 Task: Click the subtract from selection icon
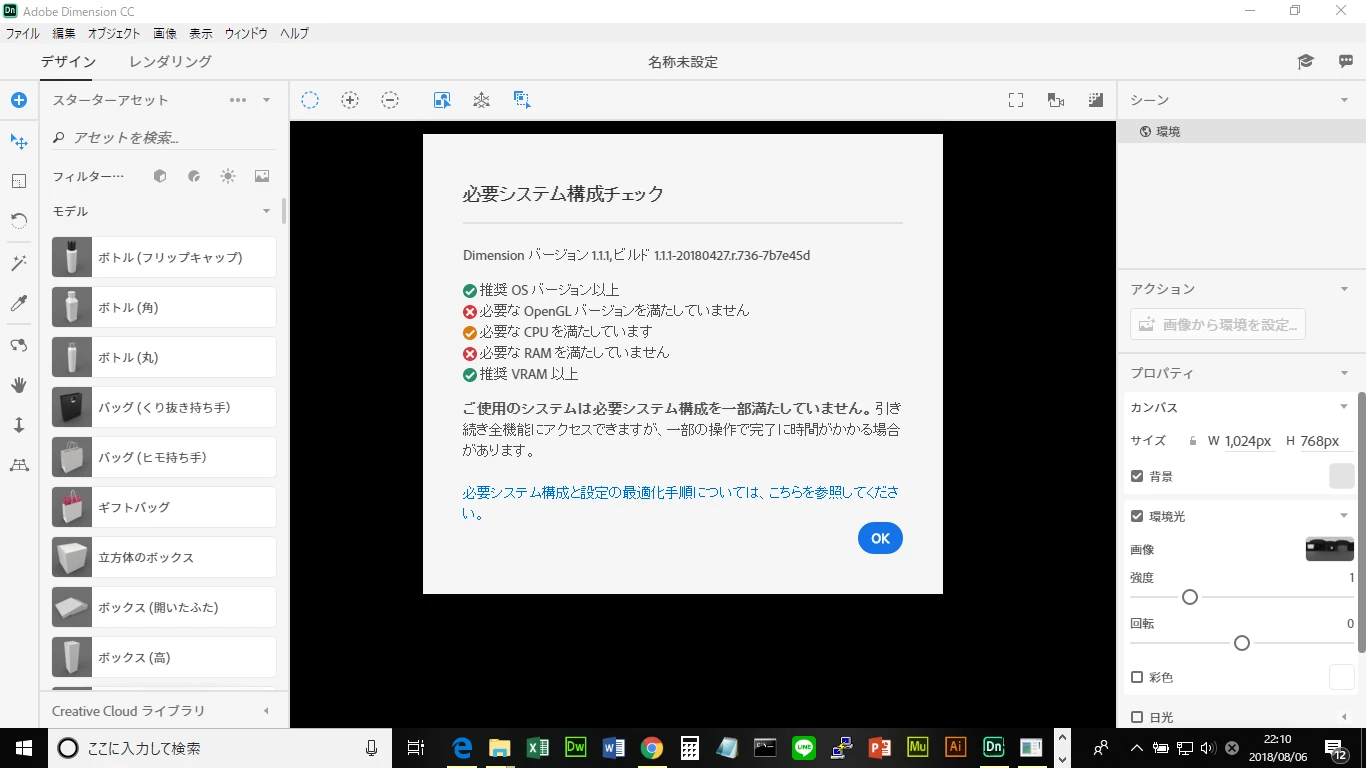click(x=390, y=100)
